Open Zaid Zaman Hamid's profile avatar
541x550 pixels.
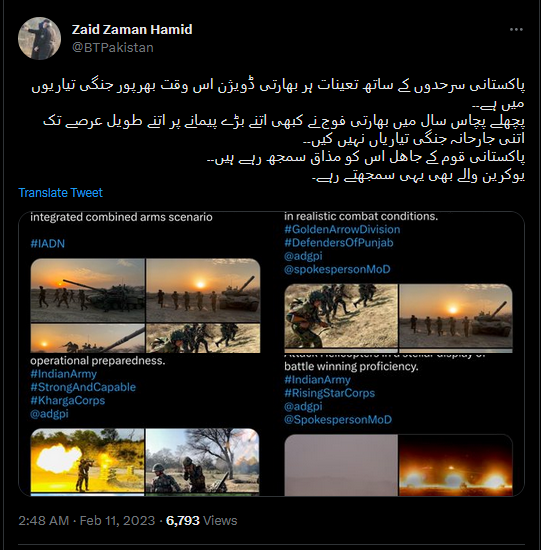pyautogui.click(x=39, y=38)
